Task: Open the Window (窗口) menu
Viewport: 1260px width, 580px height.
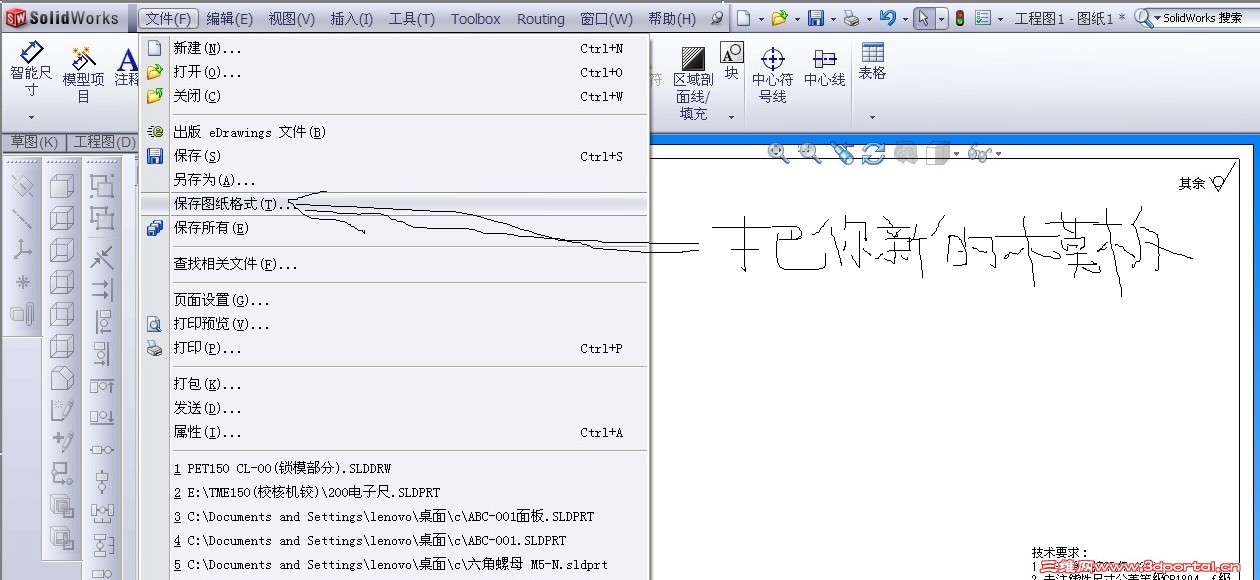Action: [606, 19]
